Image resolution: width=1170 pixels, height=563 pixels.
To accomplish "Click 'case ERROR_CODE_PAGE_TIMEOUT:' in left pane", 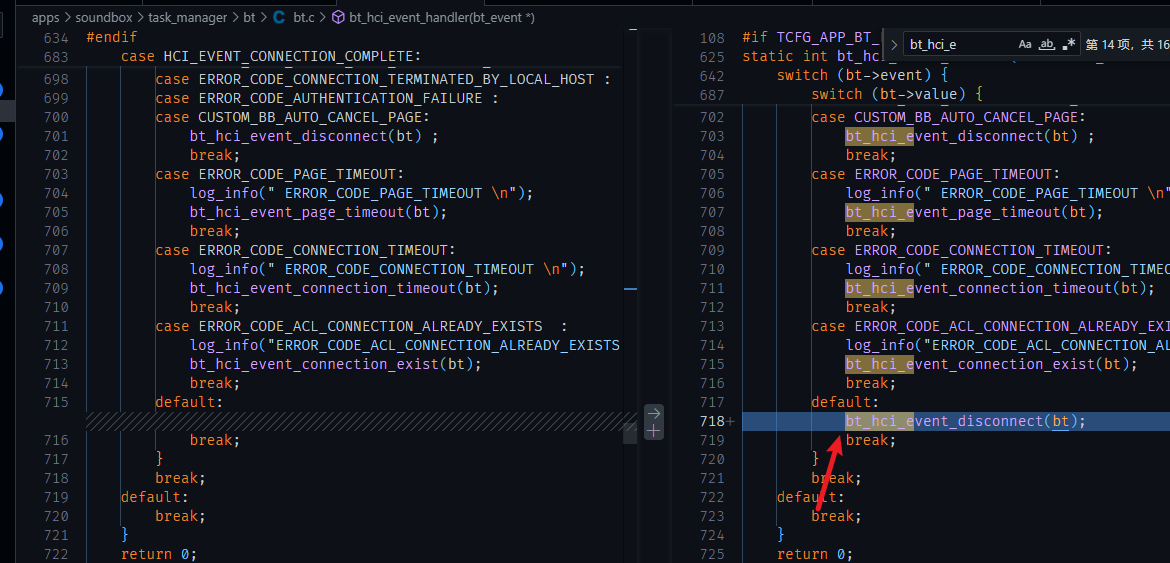I will coord(279,174).
